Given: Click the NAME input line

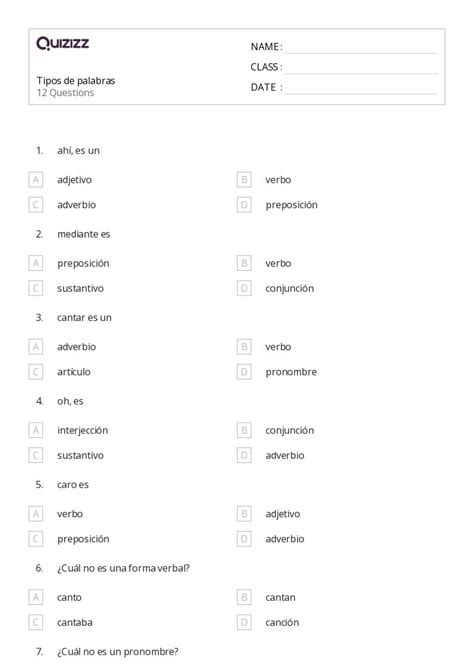Looking at the screenshot, I should pos(362,48).
